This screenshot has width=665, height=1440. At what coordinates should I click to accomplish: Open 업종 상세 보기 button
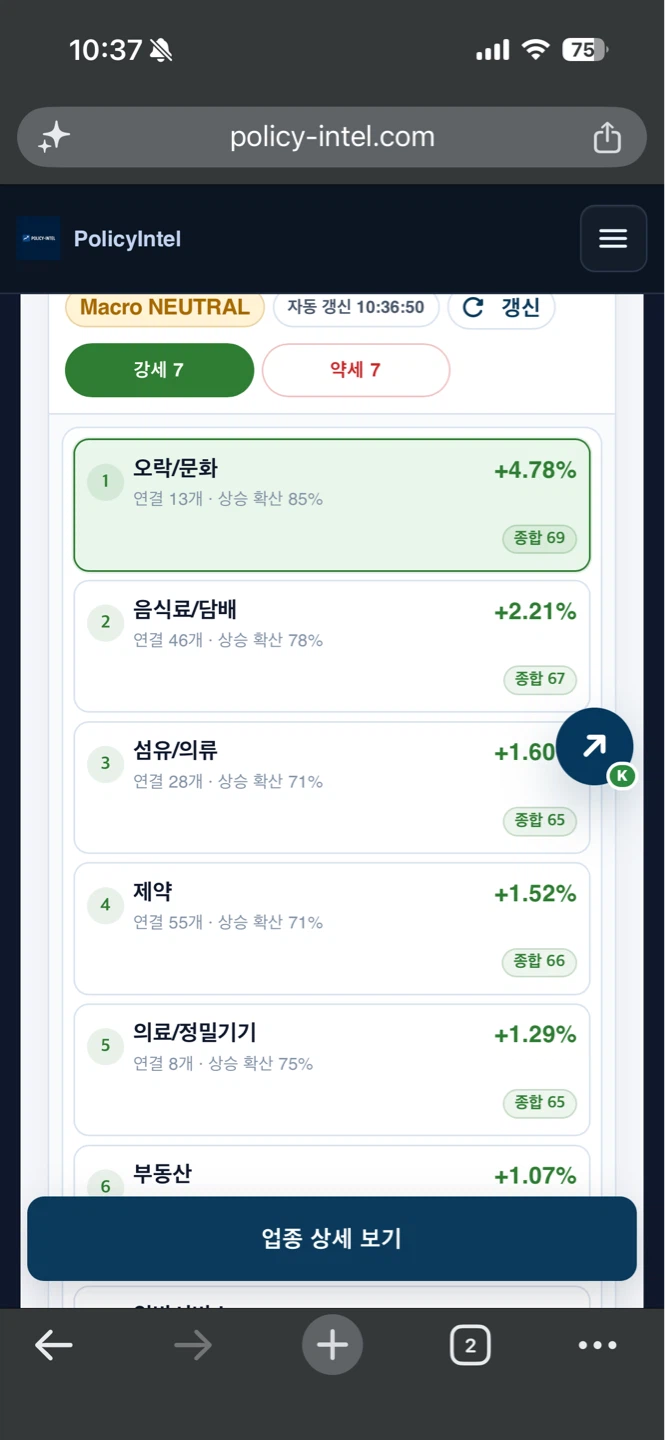[x=332, y=1238]
